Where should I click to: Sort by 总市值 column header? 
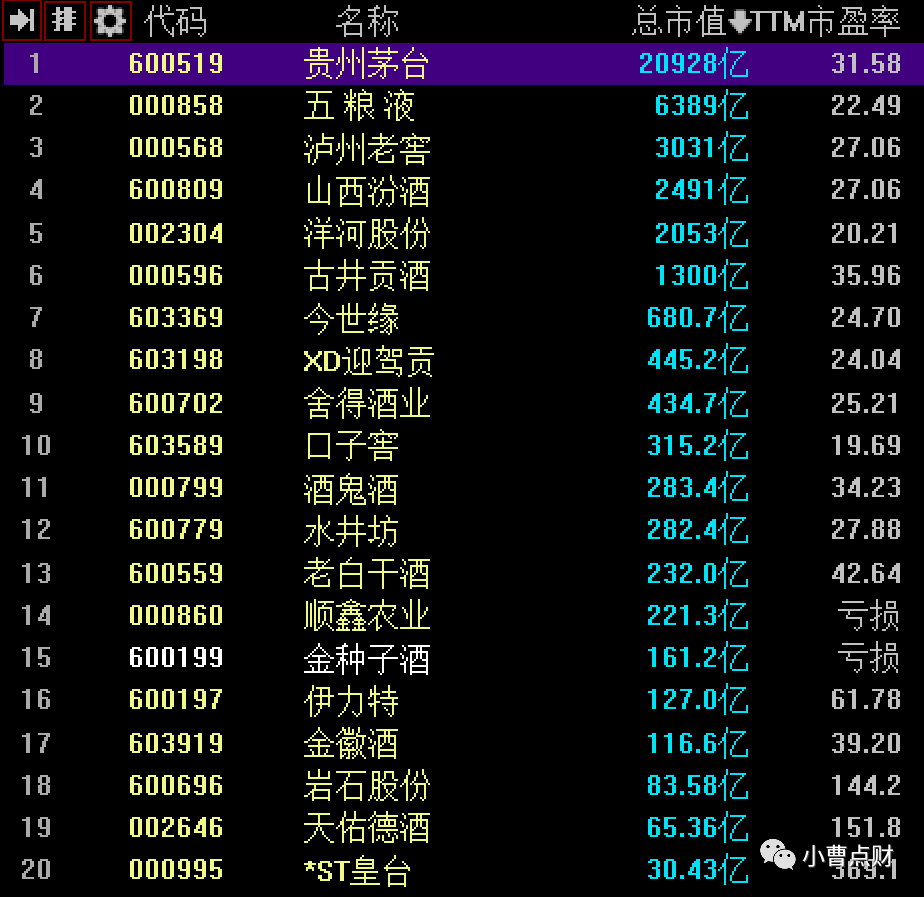[679, 21]
